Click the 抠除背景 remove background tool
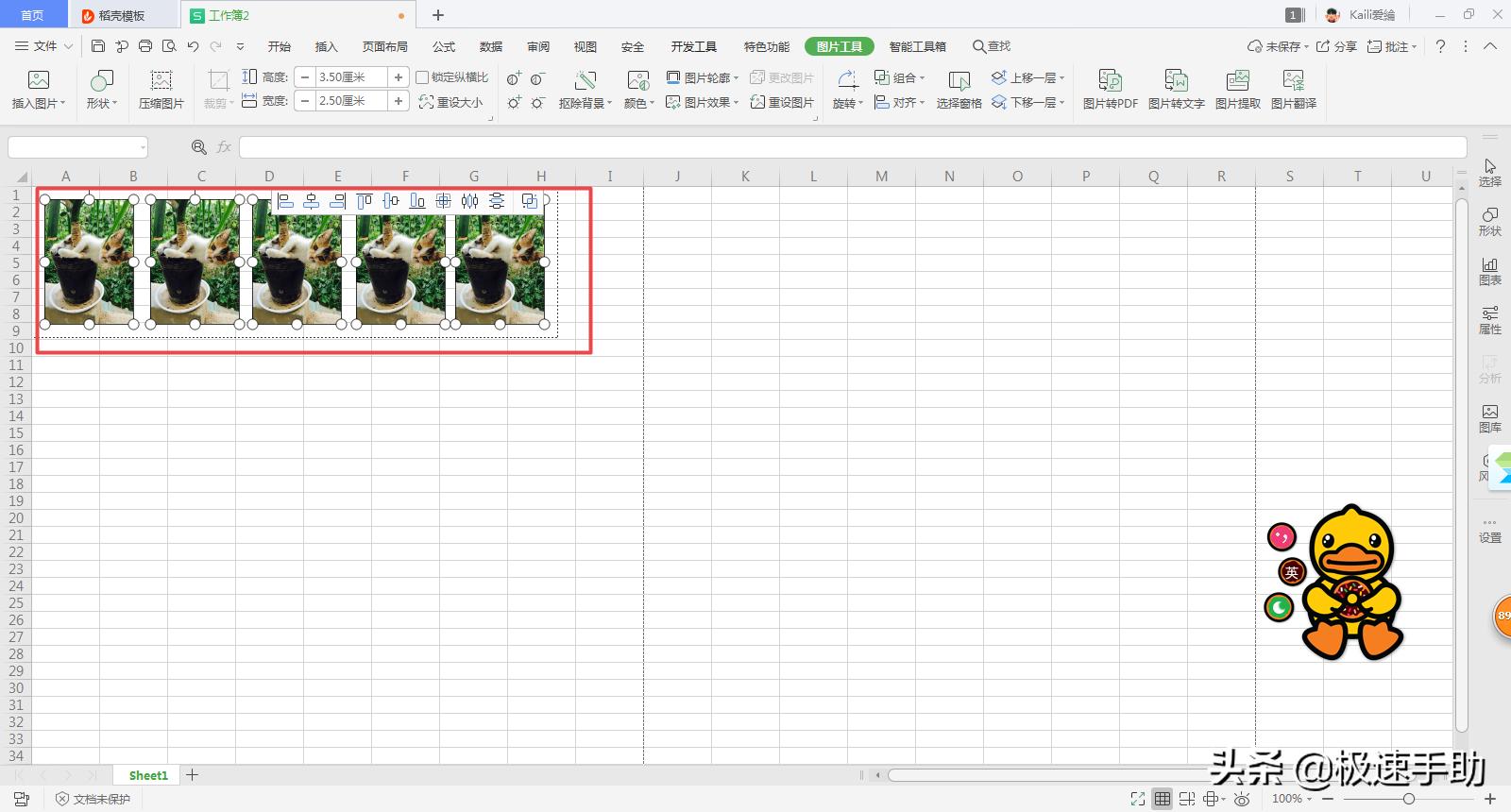Image resolution: width=1511 pixels, height=812 pixels. [585, 89]
